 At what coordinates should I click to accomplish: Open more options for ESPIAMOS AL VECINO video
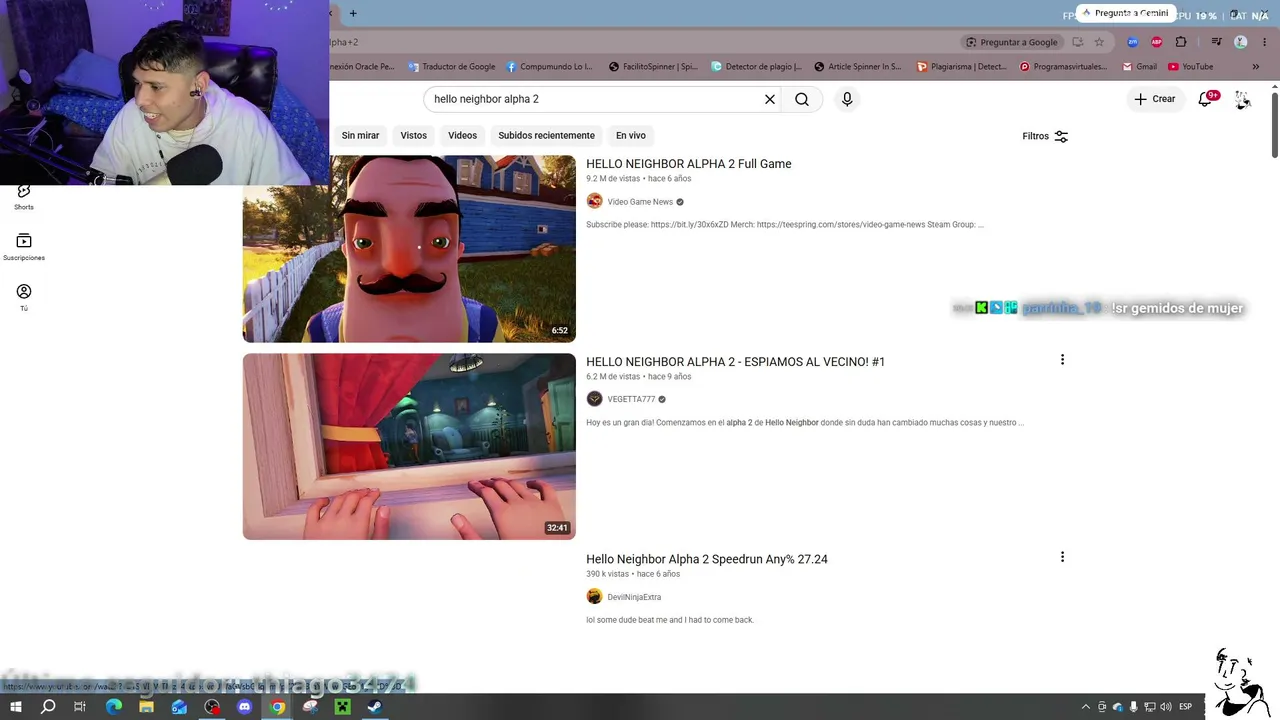coord(1062,360)
